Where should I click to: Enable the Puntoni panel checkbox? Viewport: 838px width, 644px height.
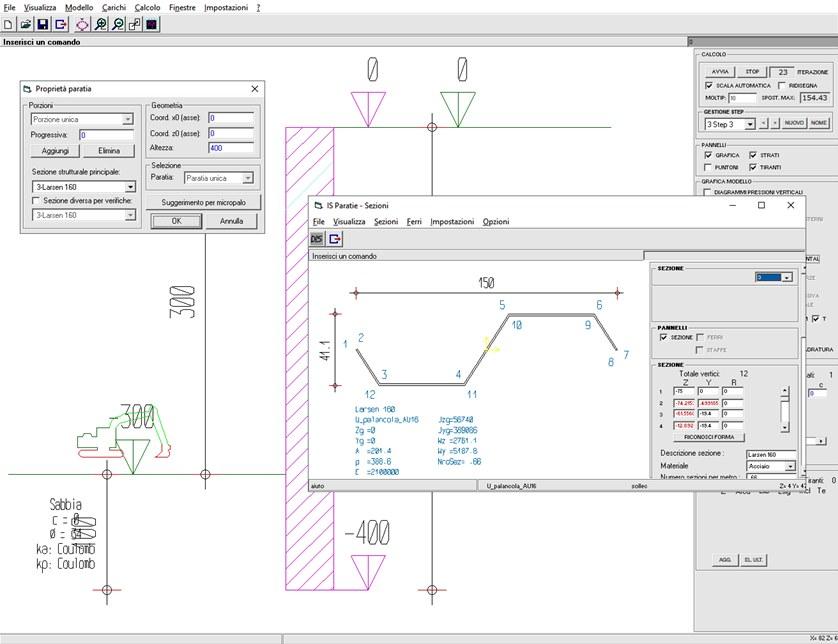[709, 167]
